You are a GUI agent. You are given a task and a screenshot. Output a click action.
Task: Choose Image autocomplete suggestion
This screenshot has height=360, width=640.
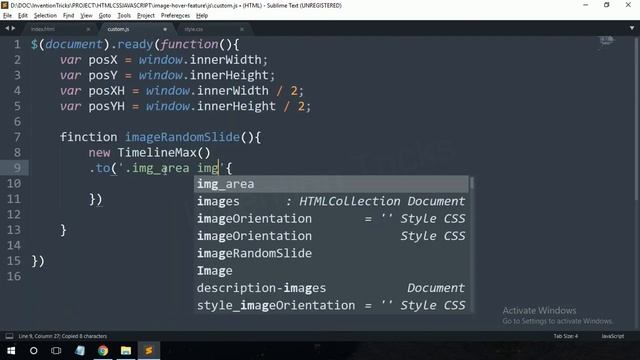coord(331,271)
